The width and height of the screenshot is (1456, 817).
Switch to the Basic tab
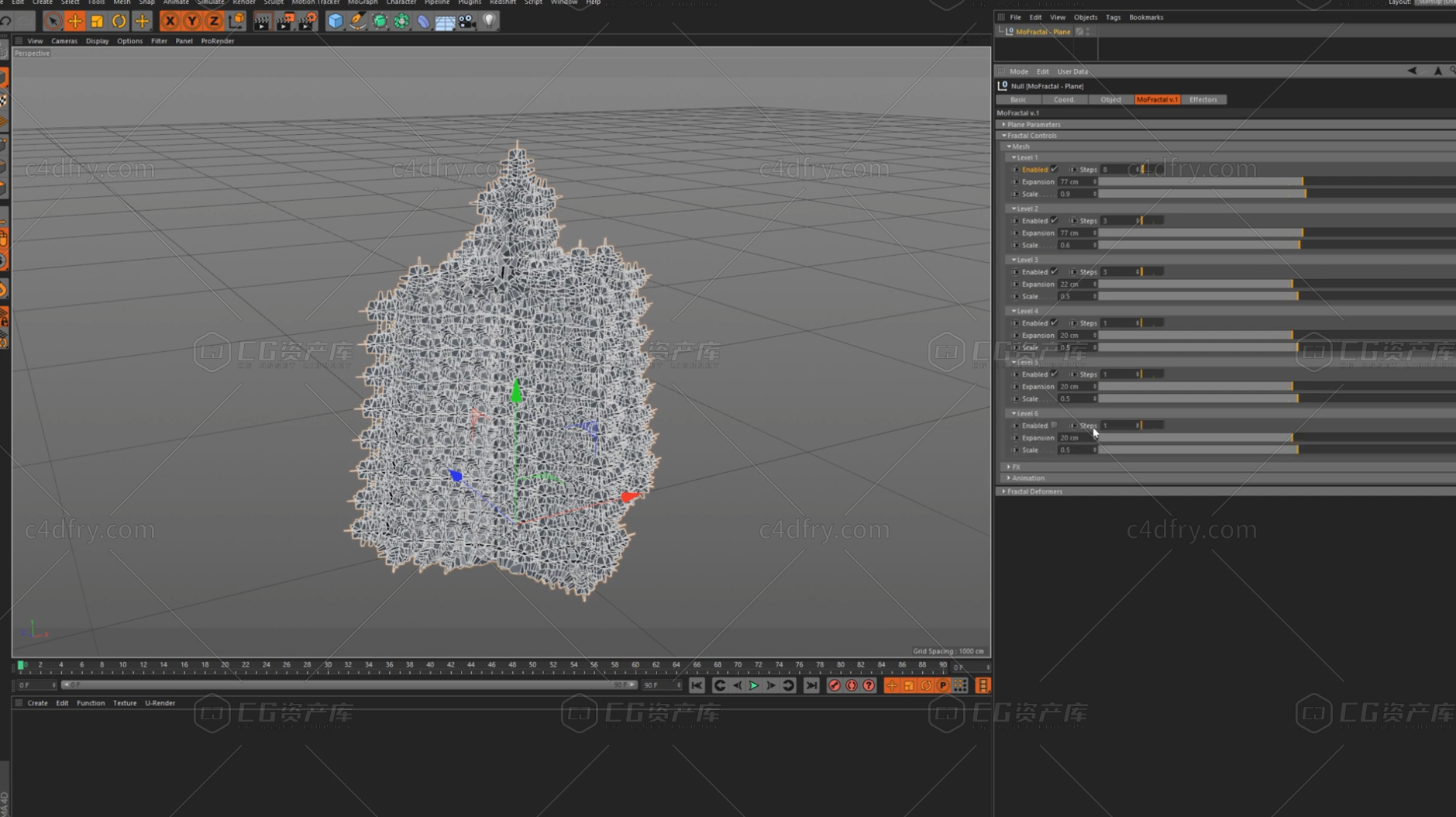point(1018,99)
